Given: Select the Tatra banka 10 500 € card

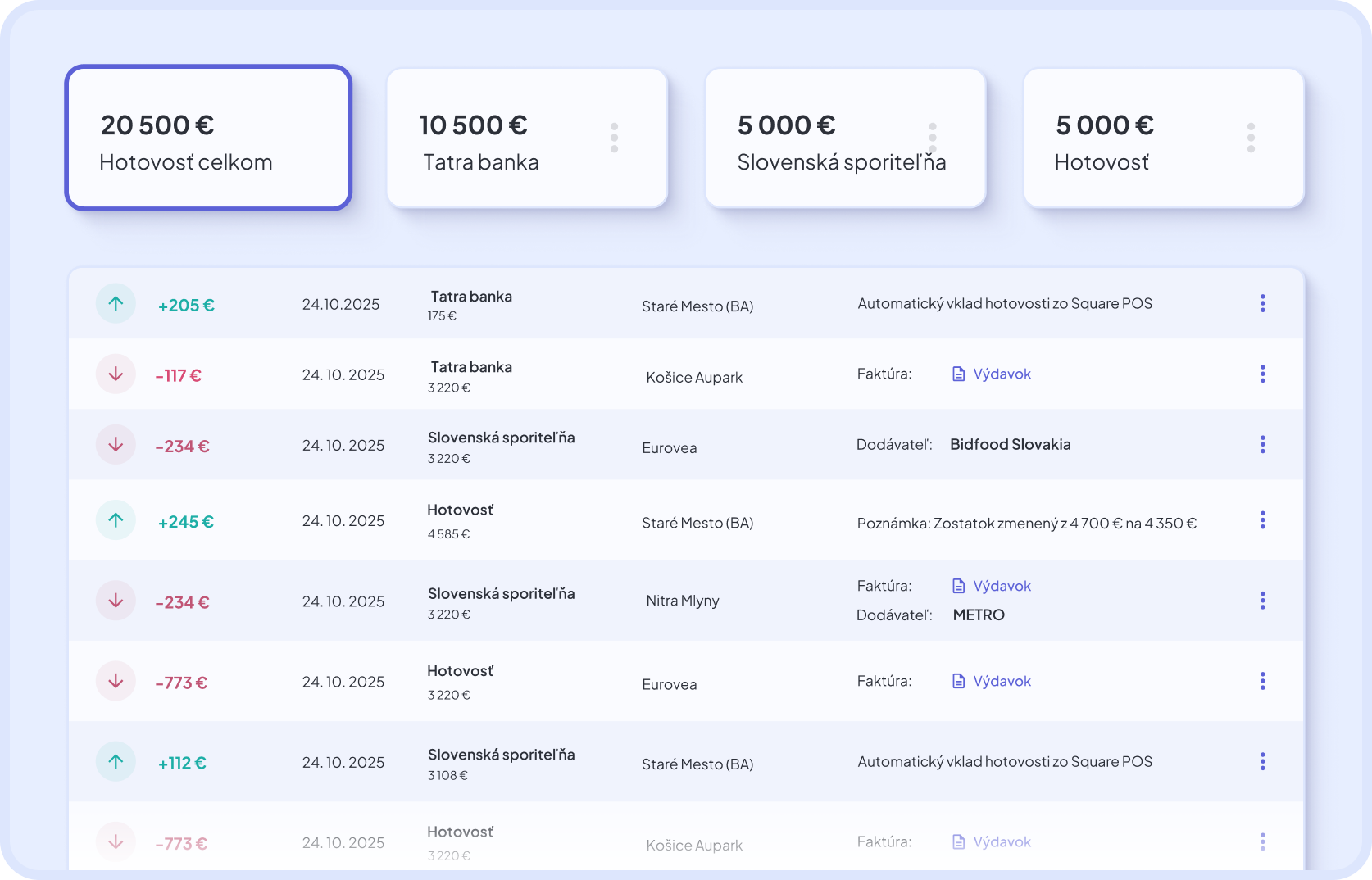Looking at the screenshot, I should point(527,138).
